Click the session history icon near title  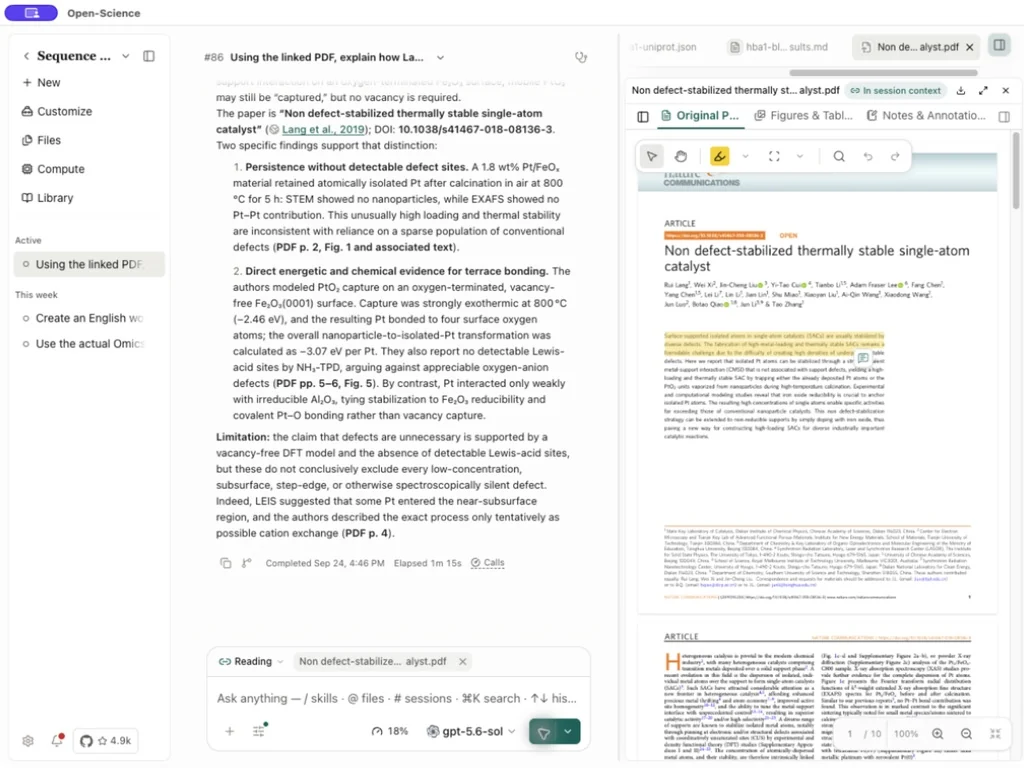point(581,57)
